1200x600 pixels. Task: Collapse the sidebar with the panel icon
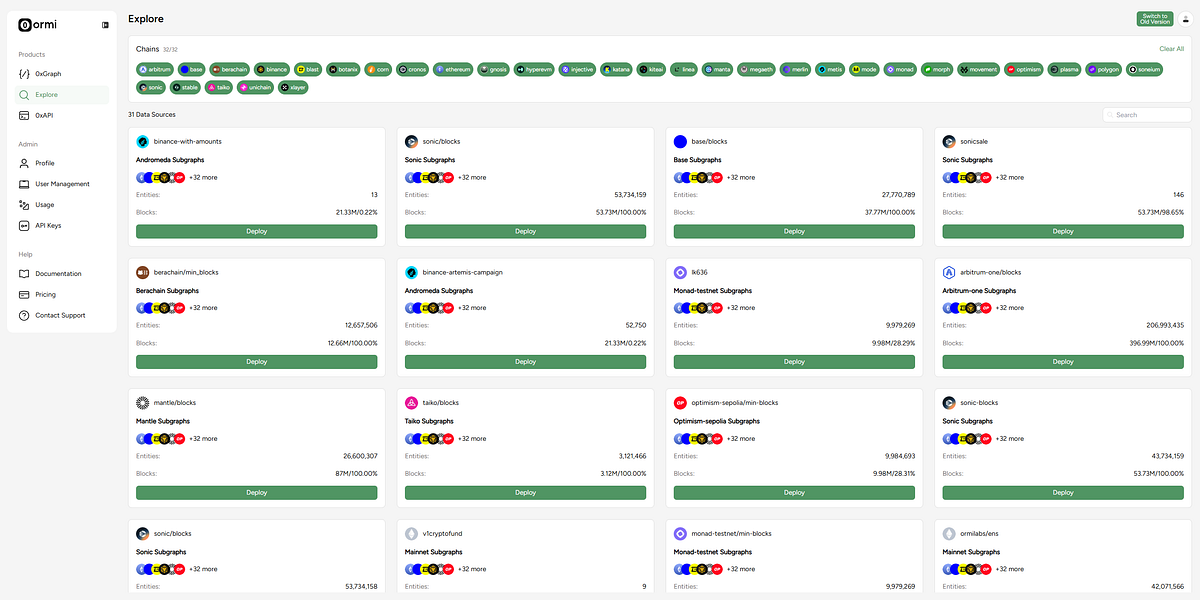(105, 25)
